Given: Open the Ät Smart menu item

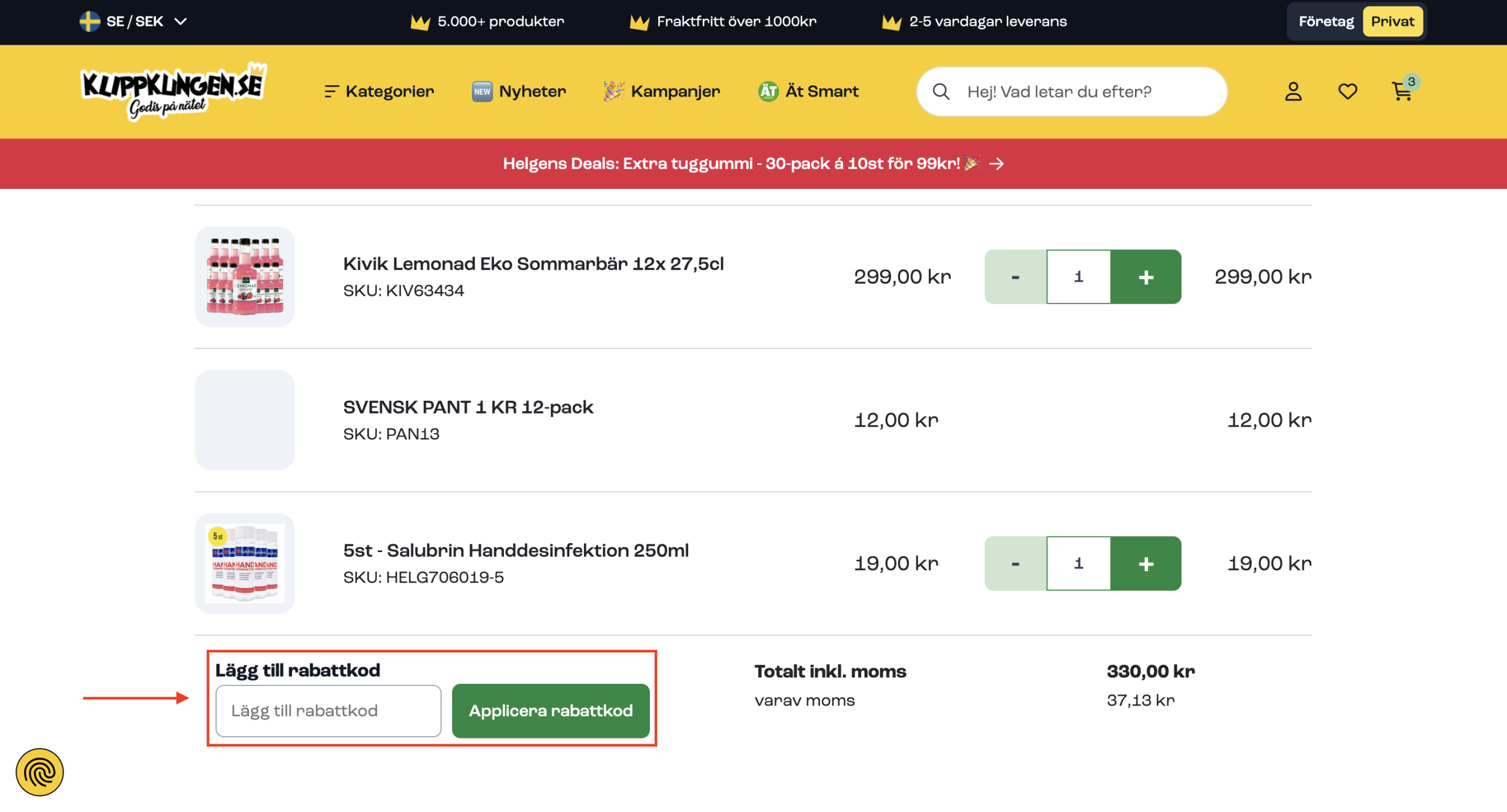Looking at the screenshot, I should [x=808, y=91].
